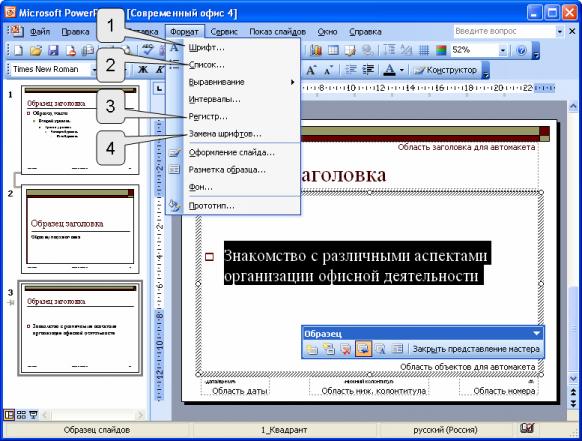The height and width of the screenshot is (441, 582).
Task: Open the Правка menu
Action: pos(75,32)
